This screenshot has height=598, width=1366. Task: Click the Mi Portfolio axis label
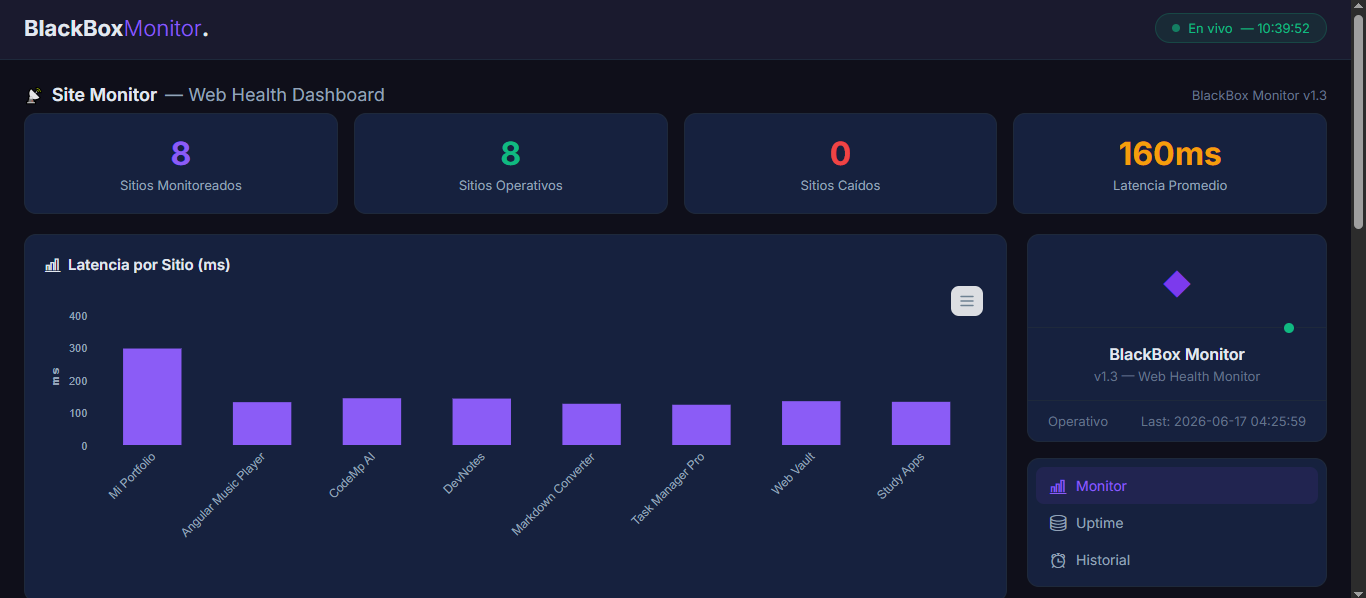[x=132, y=476]
